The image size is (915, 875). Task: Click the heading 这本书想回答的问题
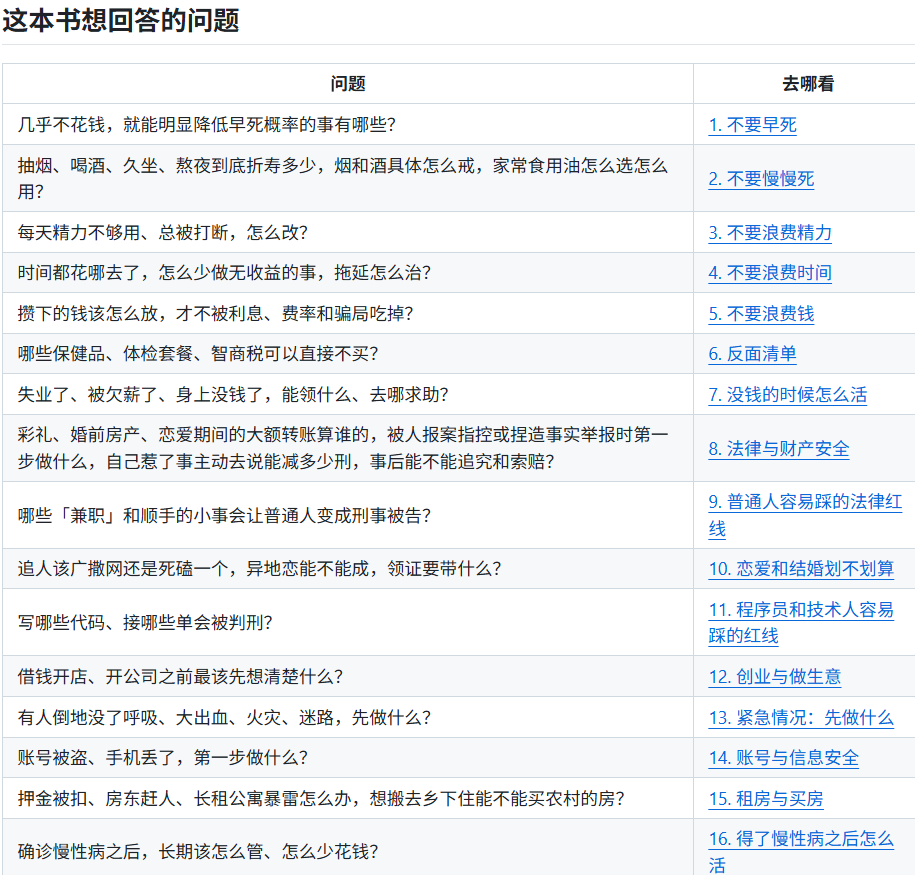121,20
